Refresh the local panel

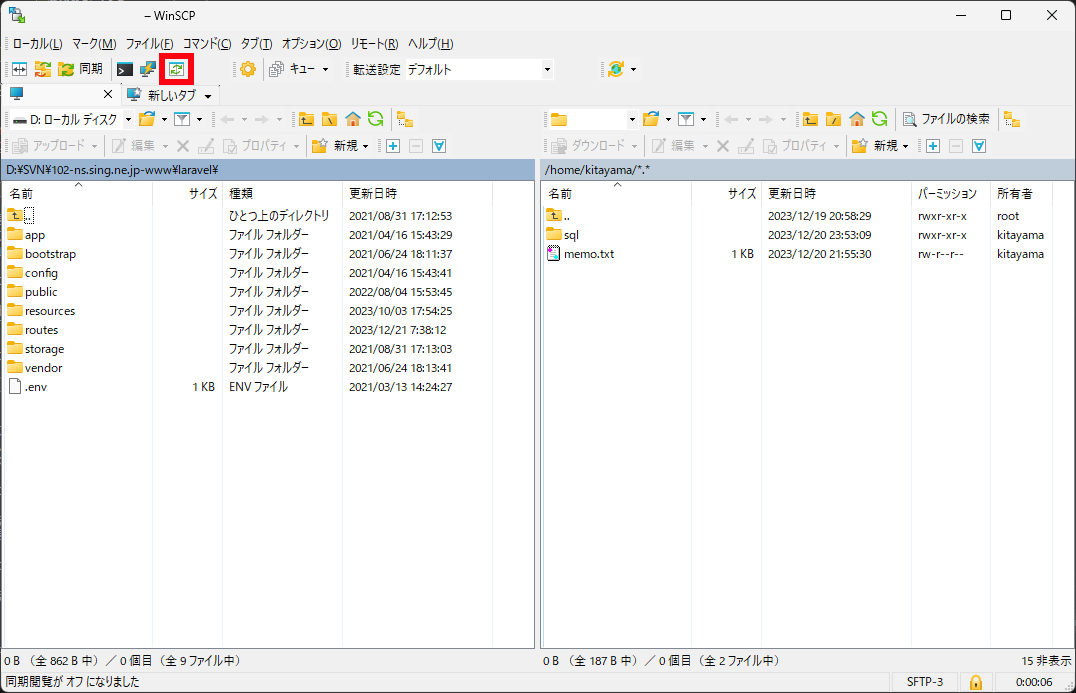[375, 119]
